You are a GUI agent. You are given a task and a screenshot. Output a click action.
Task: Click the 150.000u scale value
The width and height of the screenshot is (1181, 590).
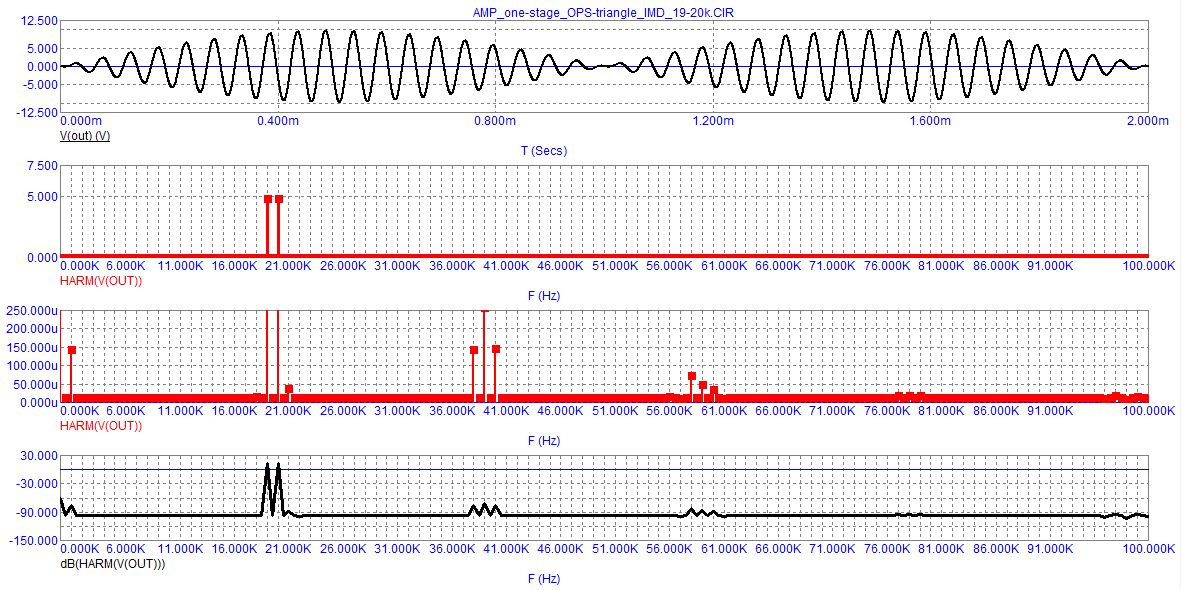point(32,347)
